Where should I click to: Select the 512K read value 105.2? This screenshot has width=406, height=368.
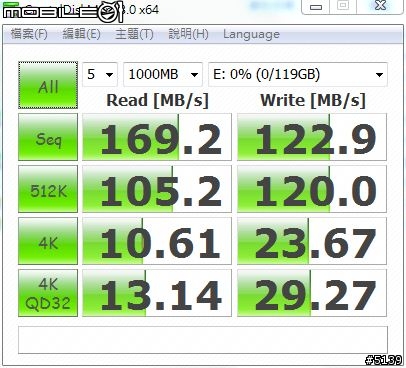(x=157, y=189)
